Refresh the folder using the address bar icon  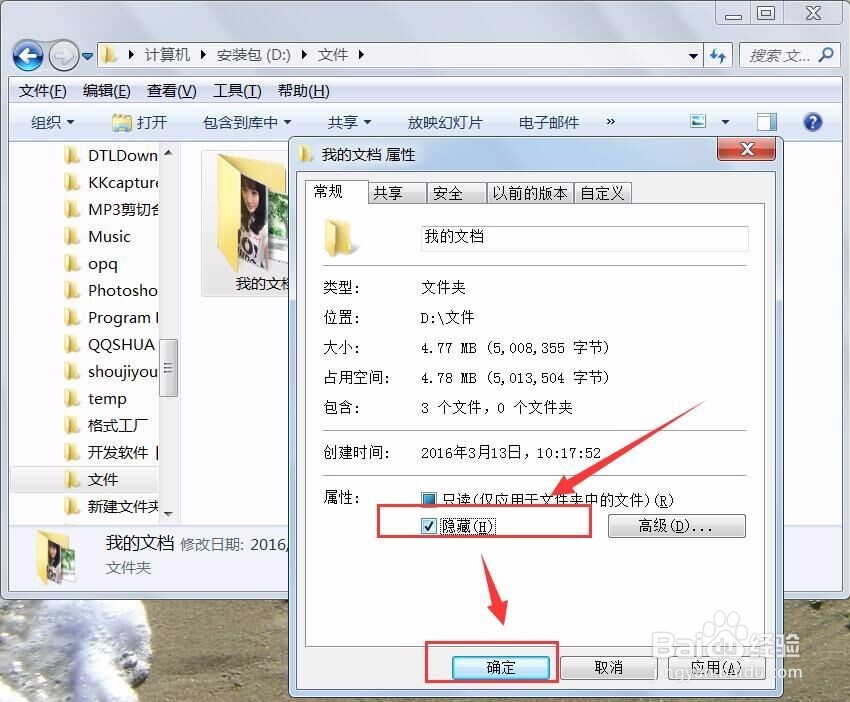pyautogui.click(x=719, y=55)
